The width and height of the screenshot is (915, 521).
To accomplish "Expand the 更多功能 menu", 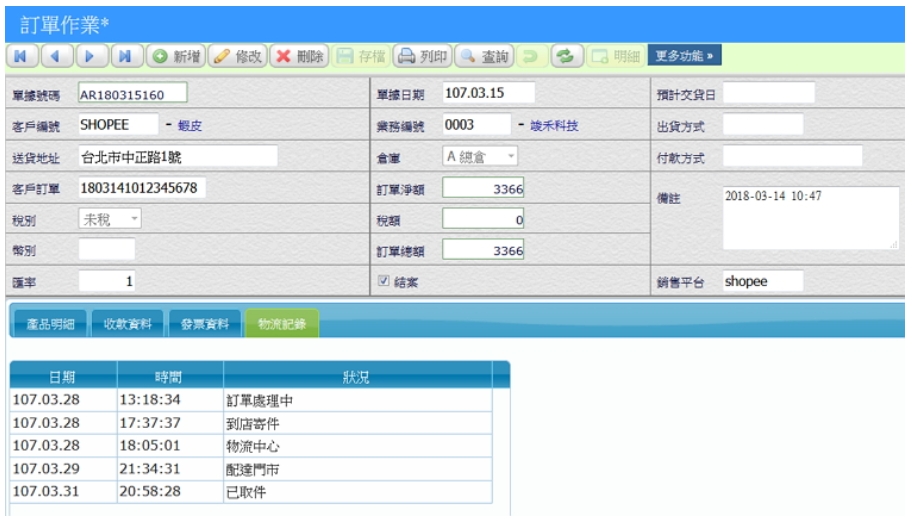I will coord(685,56).
